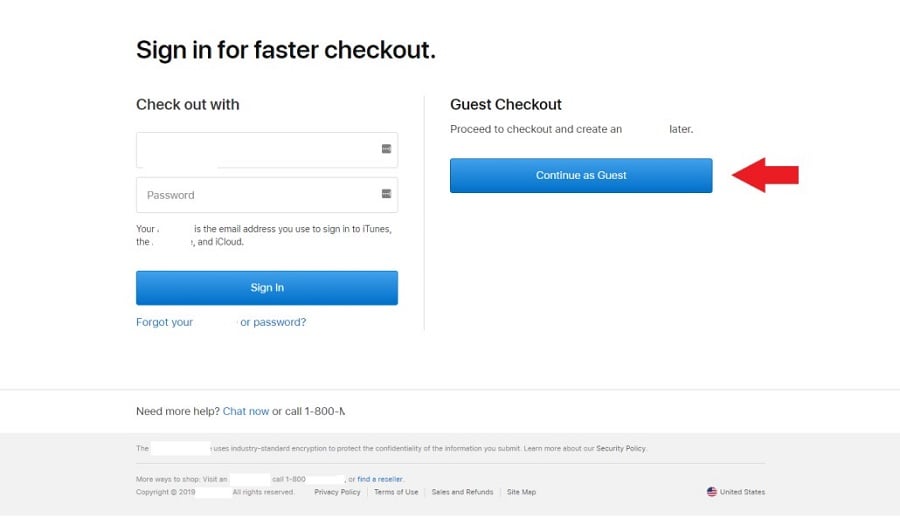View the Privacy Policy page
The width and height of the screenshot is (900, 524).
[337, 492]
